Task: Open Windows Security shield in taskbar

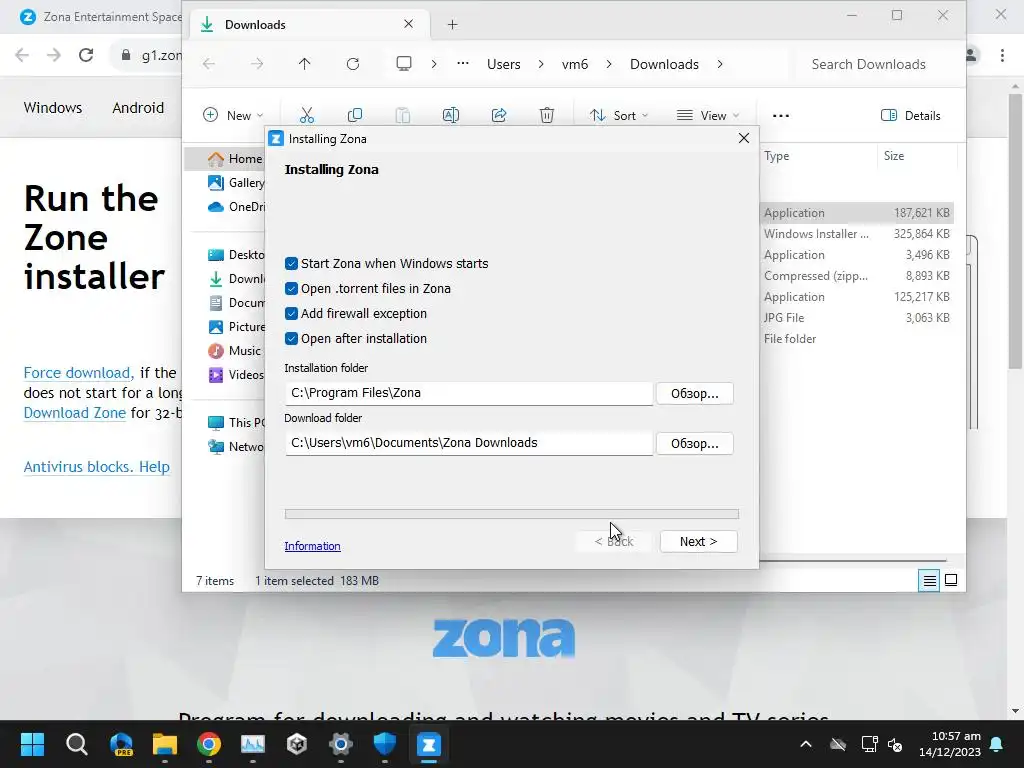Action: [385, 744]
